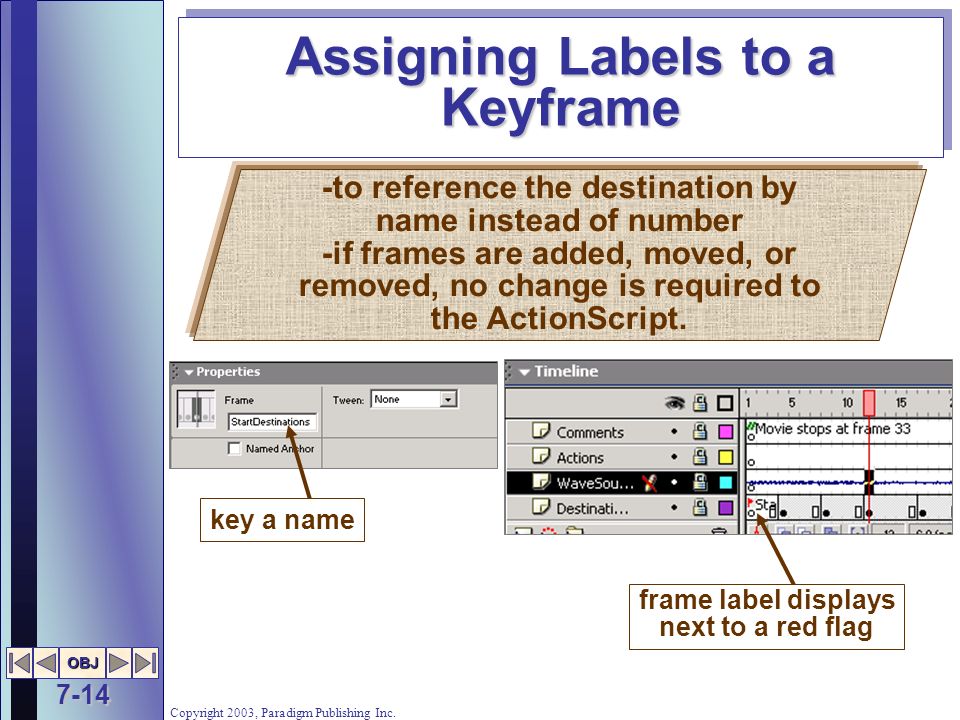This screenshot has width=960, height=720.
Task: Select the WaveSou... layer name
Action: (595, 483)
